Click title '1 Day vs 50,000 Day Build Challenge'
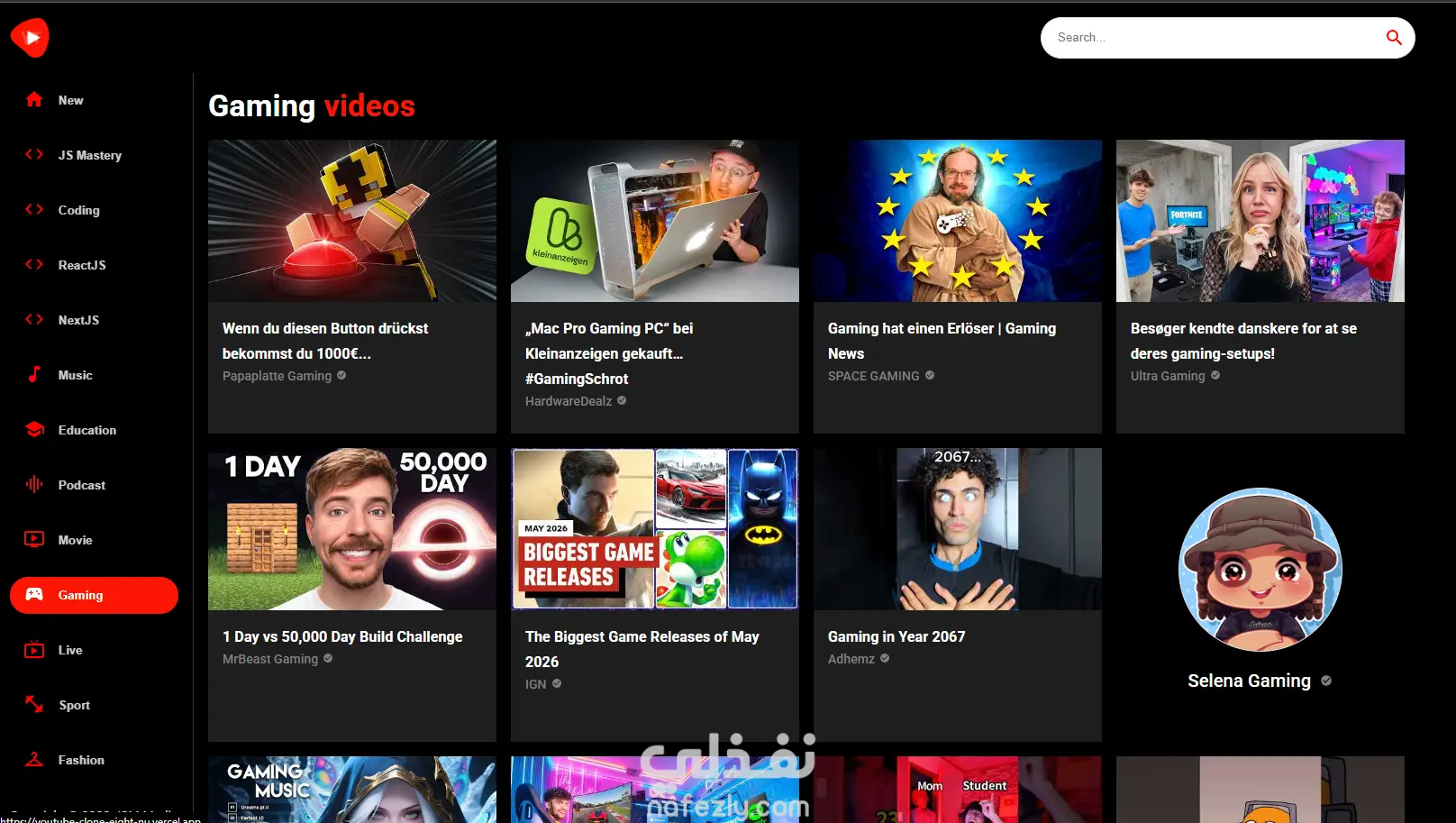The height and width of the screenshot is (823, 1456). [342, 636]
